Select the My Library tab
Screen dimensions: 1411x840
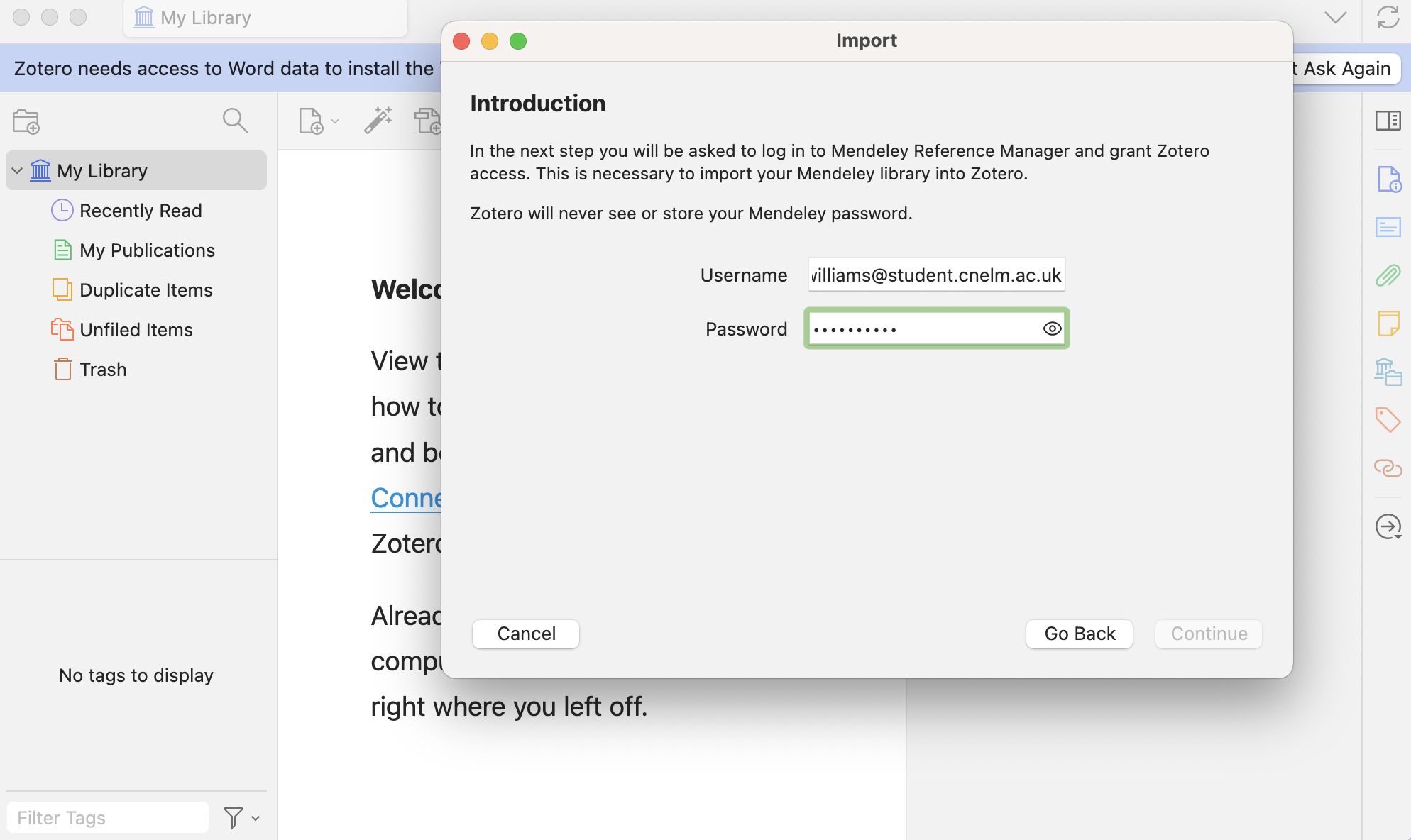pos(265,18)
